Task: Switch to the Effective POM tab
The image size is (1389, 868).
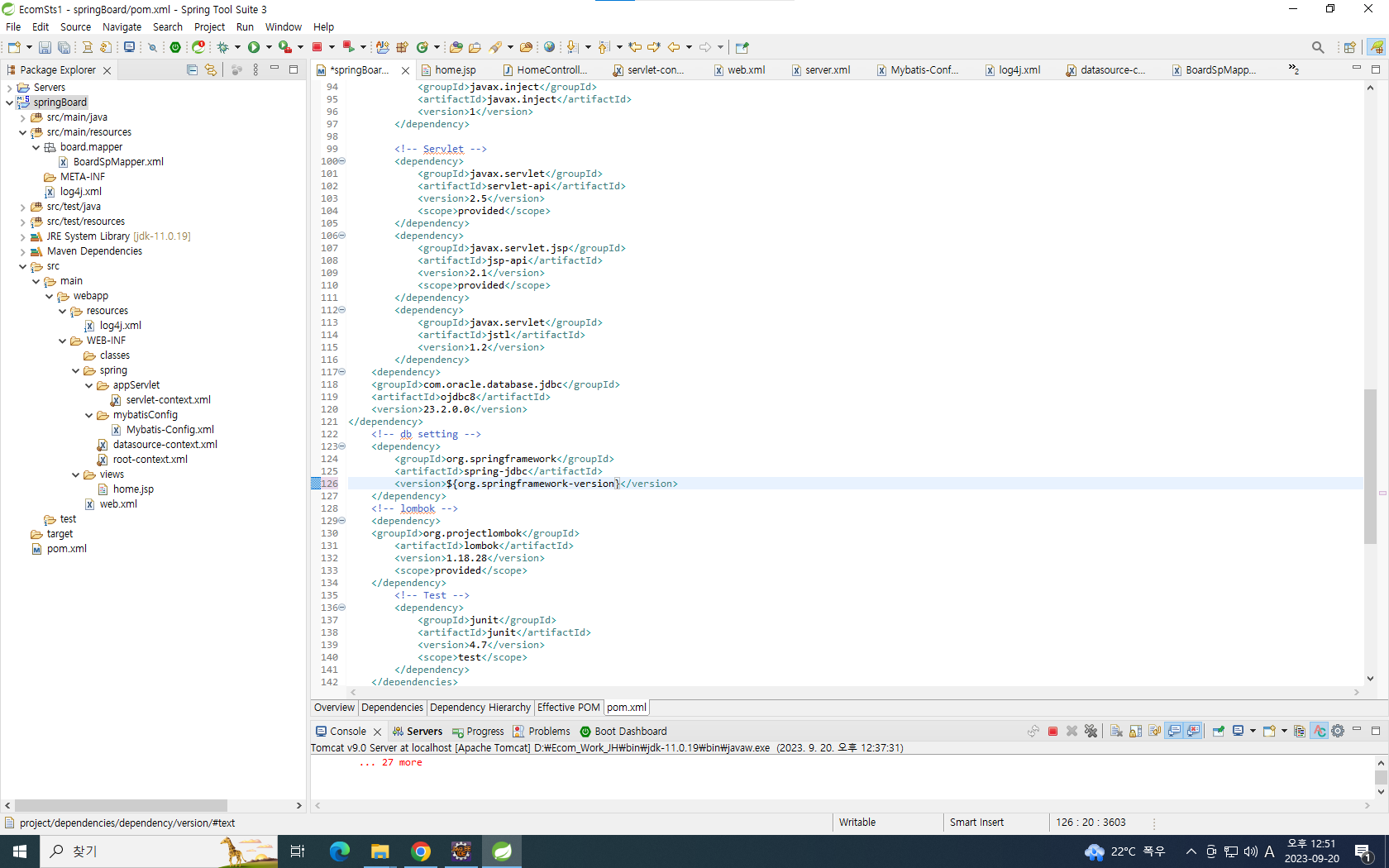Action: point(568,708)
